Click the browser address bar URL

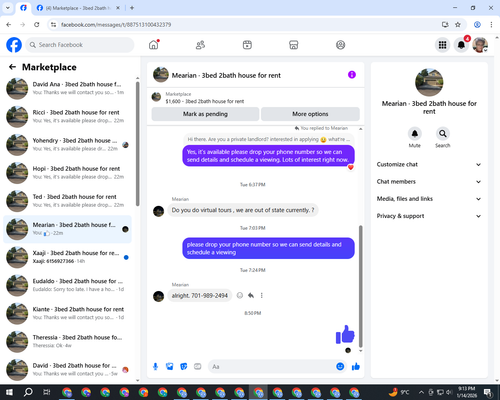[x=116, y=25]
